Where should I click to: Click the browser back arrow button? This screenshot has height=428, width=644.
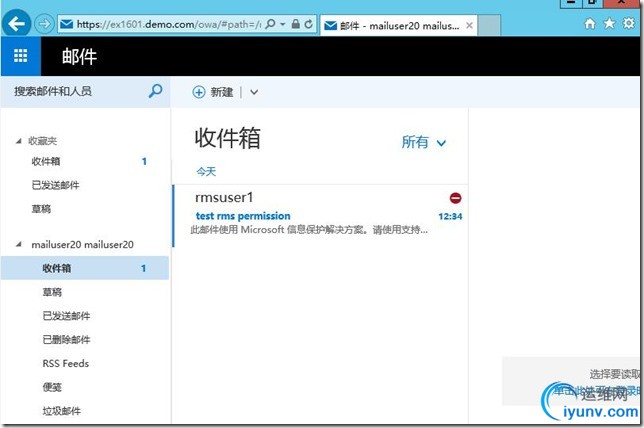click(x=16, y=24)
